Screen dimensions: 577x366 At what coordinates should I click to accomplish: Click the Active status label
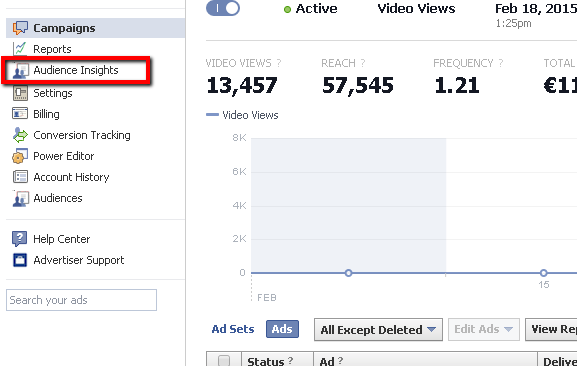click(316, 8)
